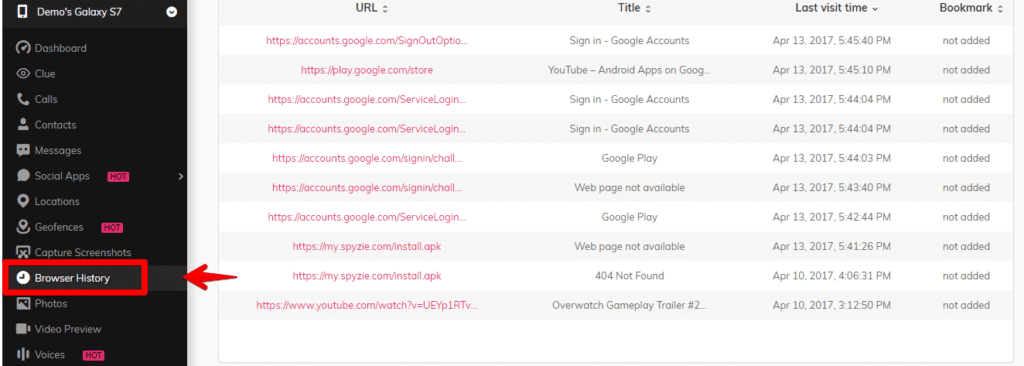Click the Geofences marker icon

click(24, 227)
